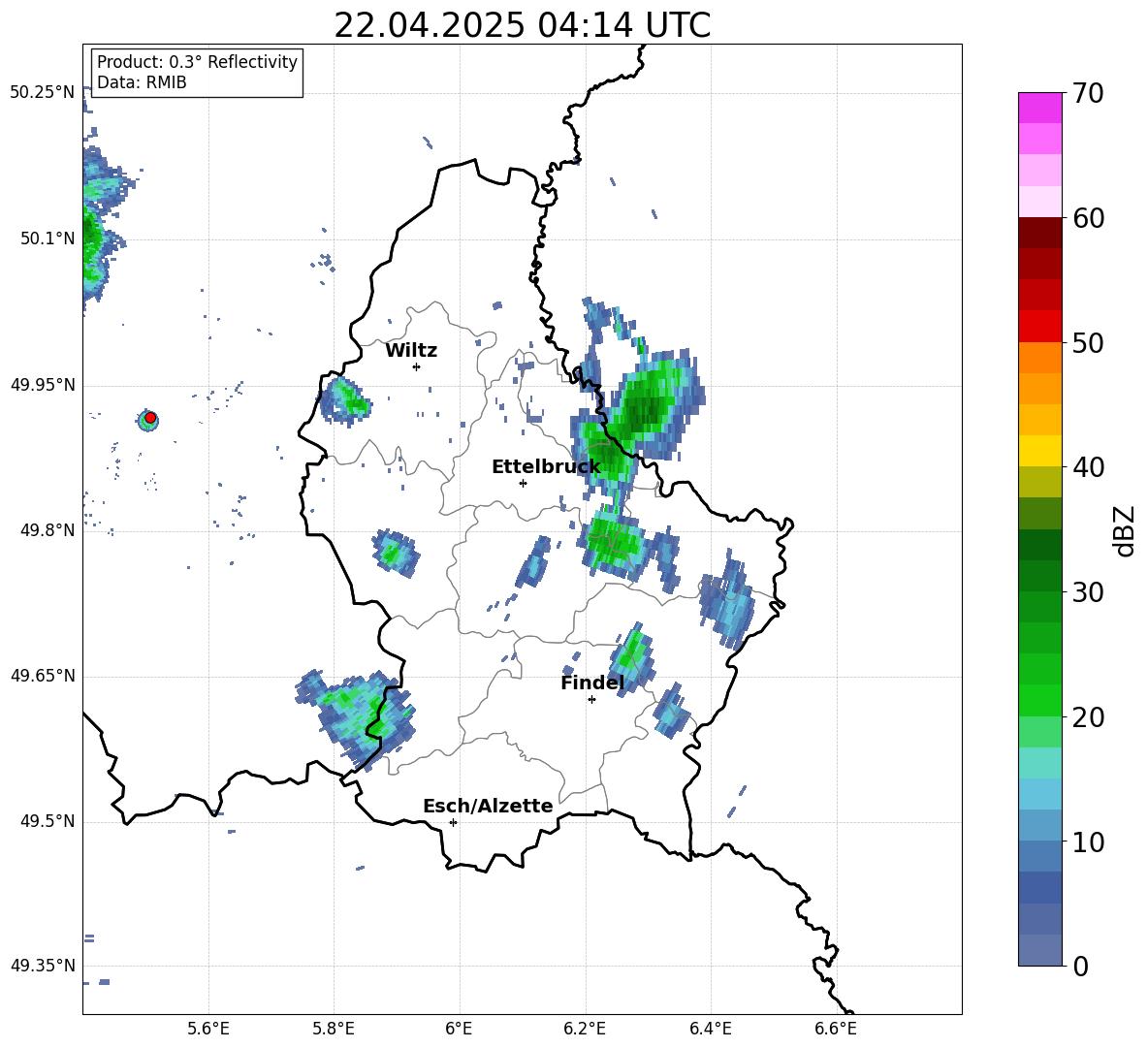Click the colorbar tick value 50
This screenshot has height=1048, width=1148.
[1088, 342]
